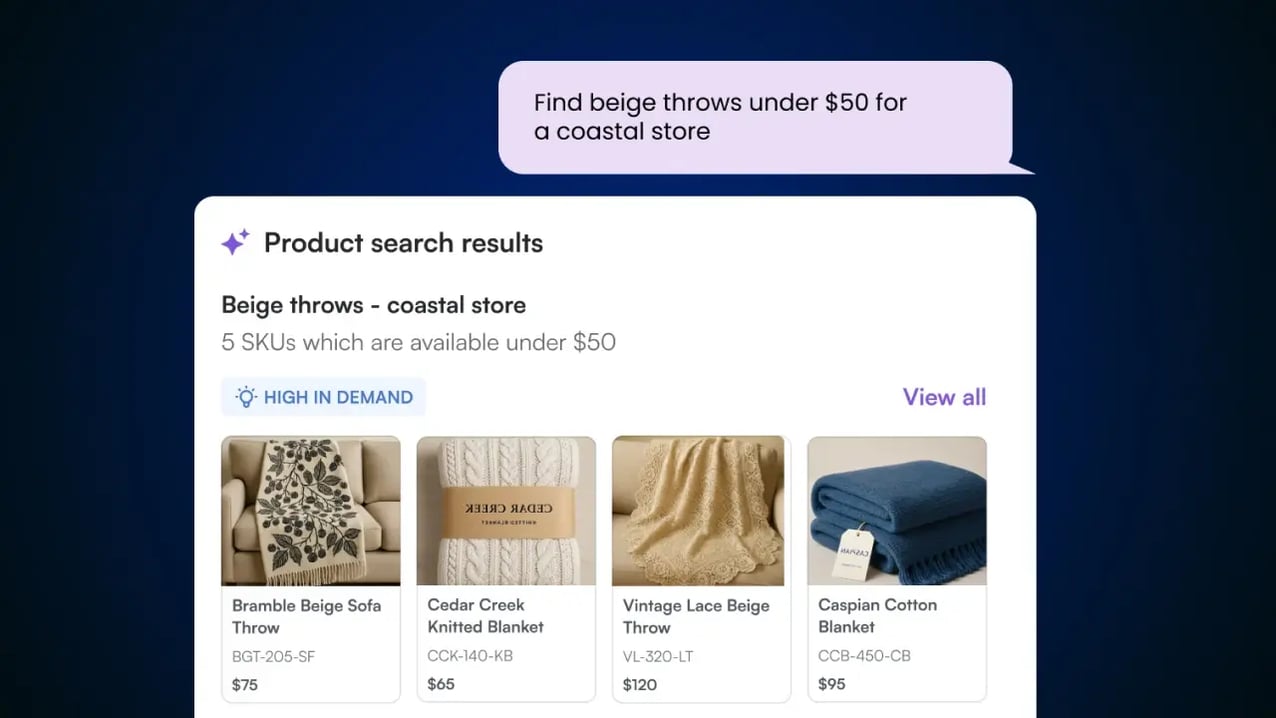The image size is (1276, 718).
Task: Click the Caspian Cotton Blanket title
Action: [x=877, y=616]
